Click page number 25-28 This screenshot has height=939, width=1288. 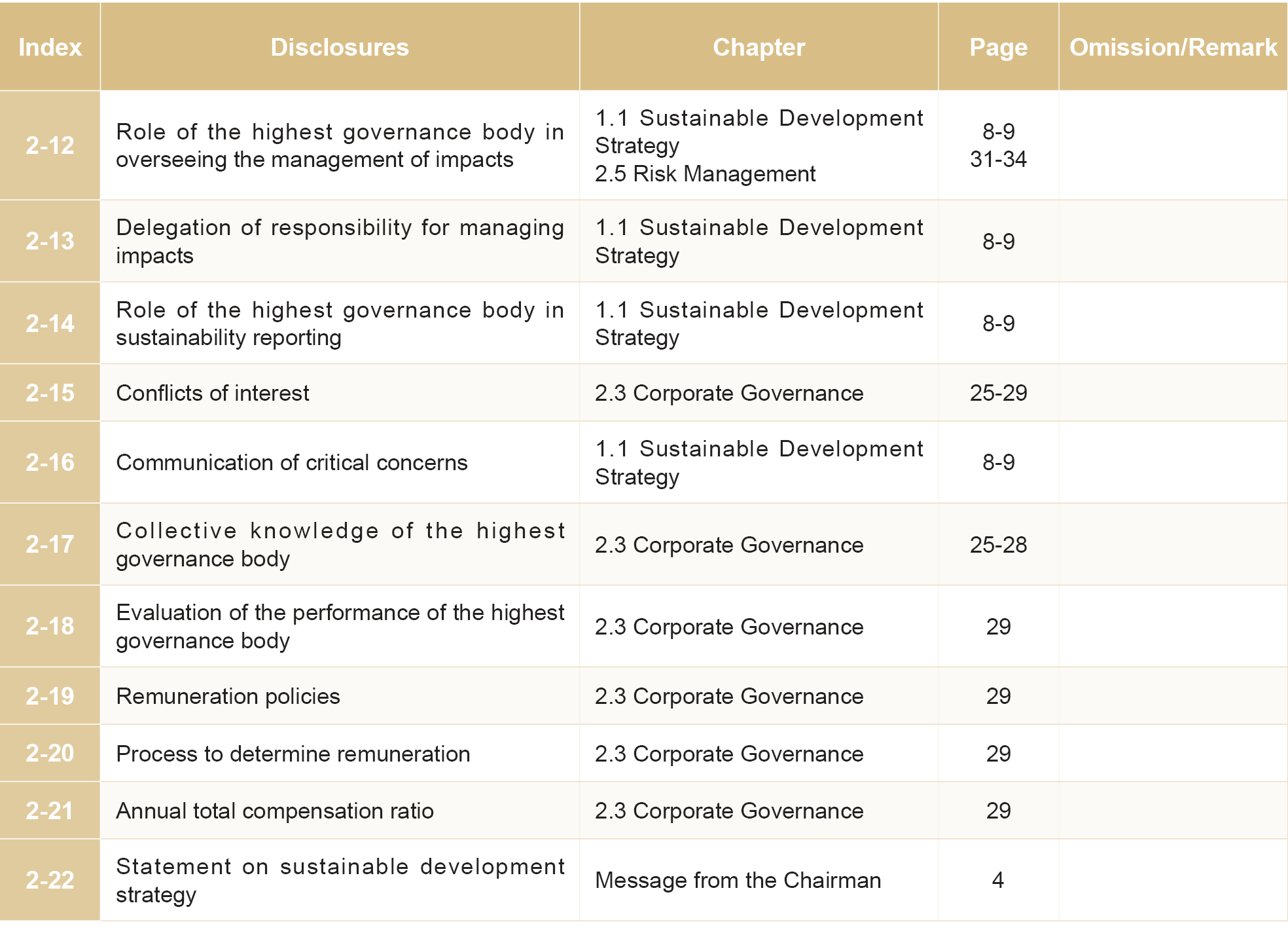(998, 545)
